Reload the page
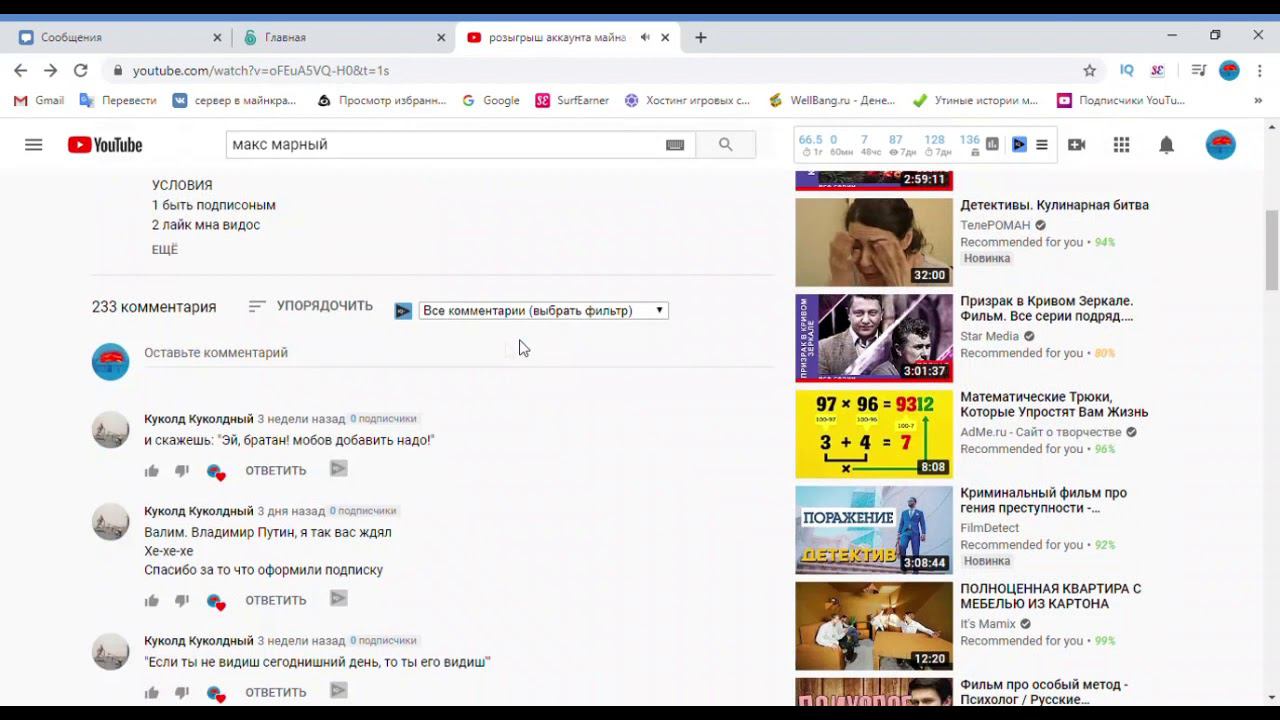 point(80,70)
